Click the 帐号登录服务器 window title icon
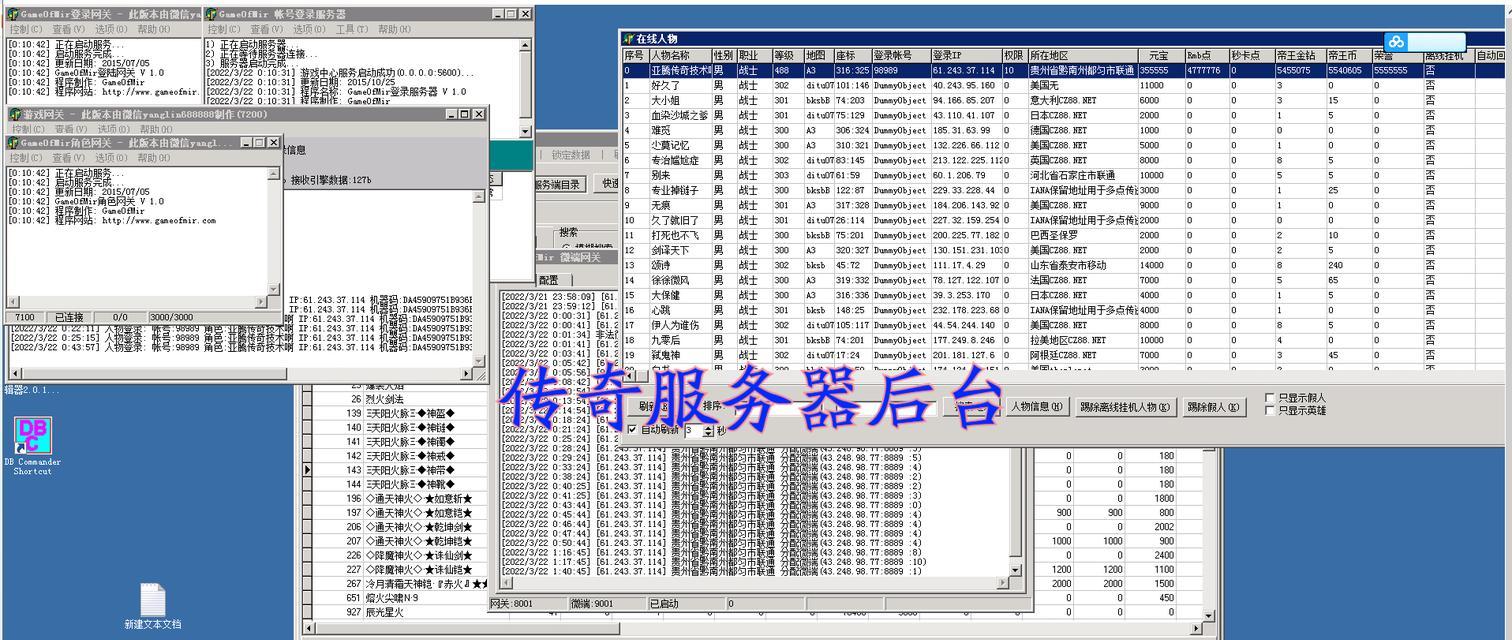Viewport: 1512px width, 640px height. (x=211, y=14)
